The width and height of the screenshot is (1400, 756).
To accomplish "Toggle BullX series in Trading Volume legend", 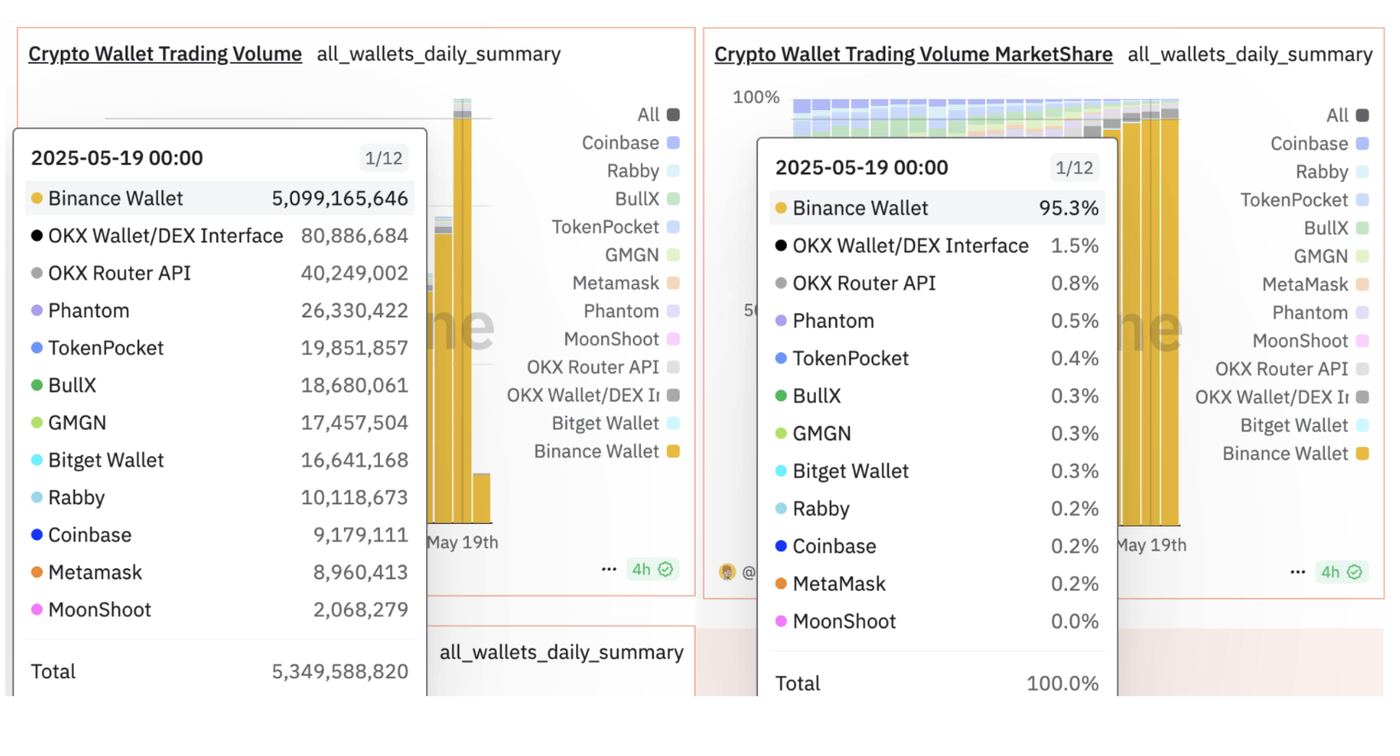I will pyautogui.click(x=647, y=199).
